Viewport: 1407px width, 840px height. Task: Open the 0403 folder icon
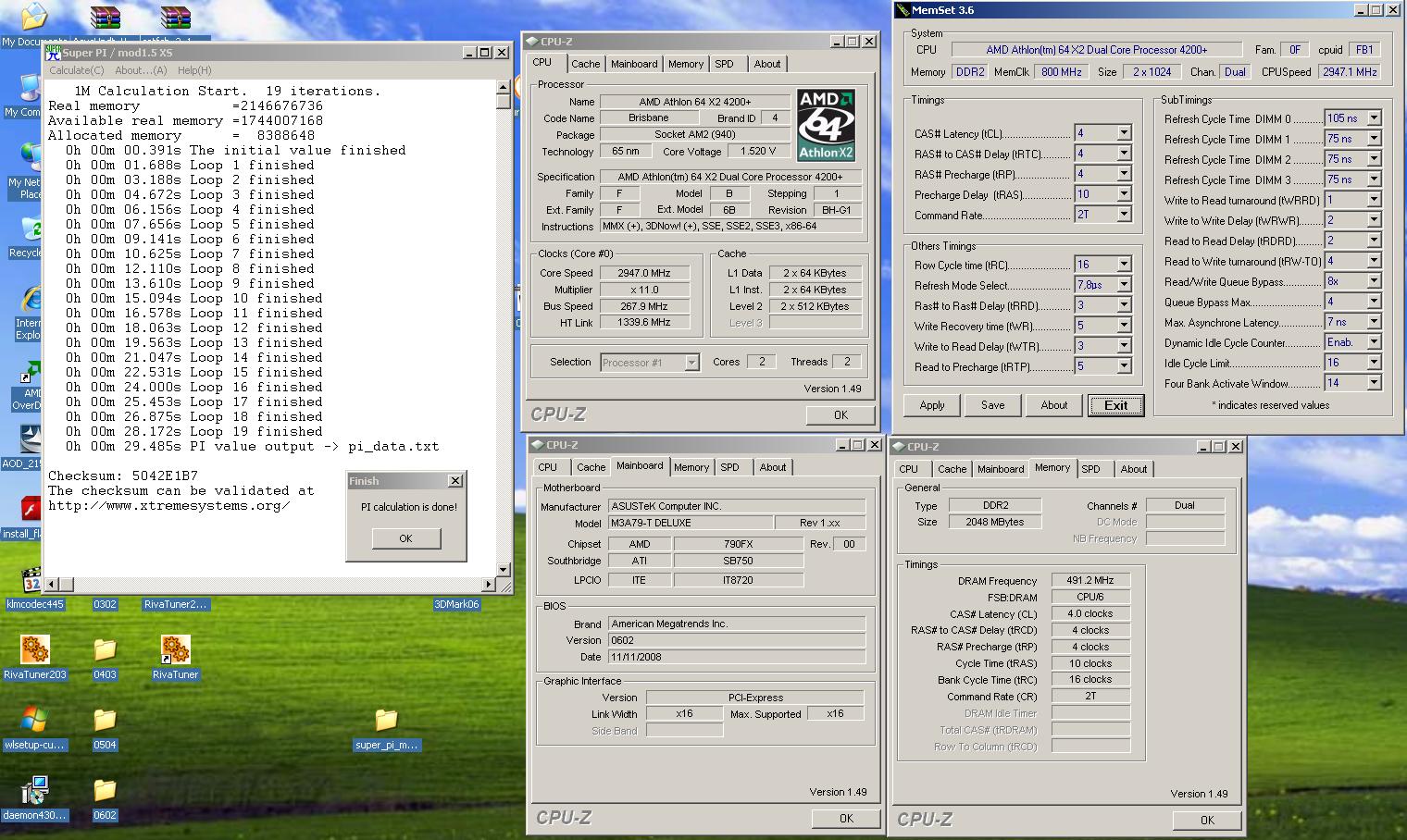coord(105,649)
